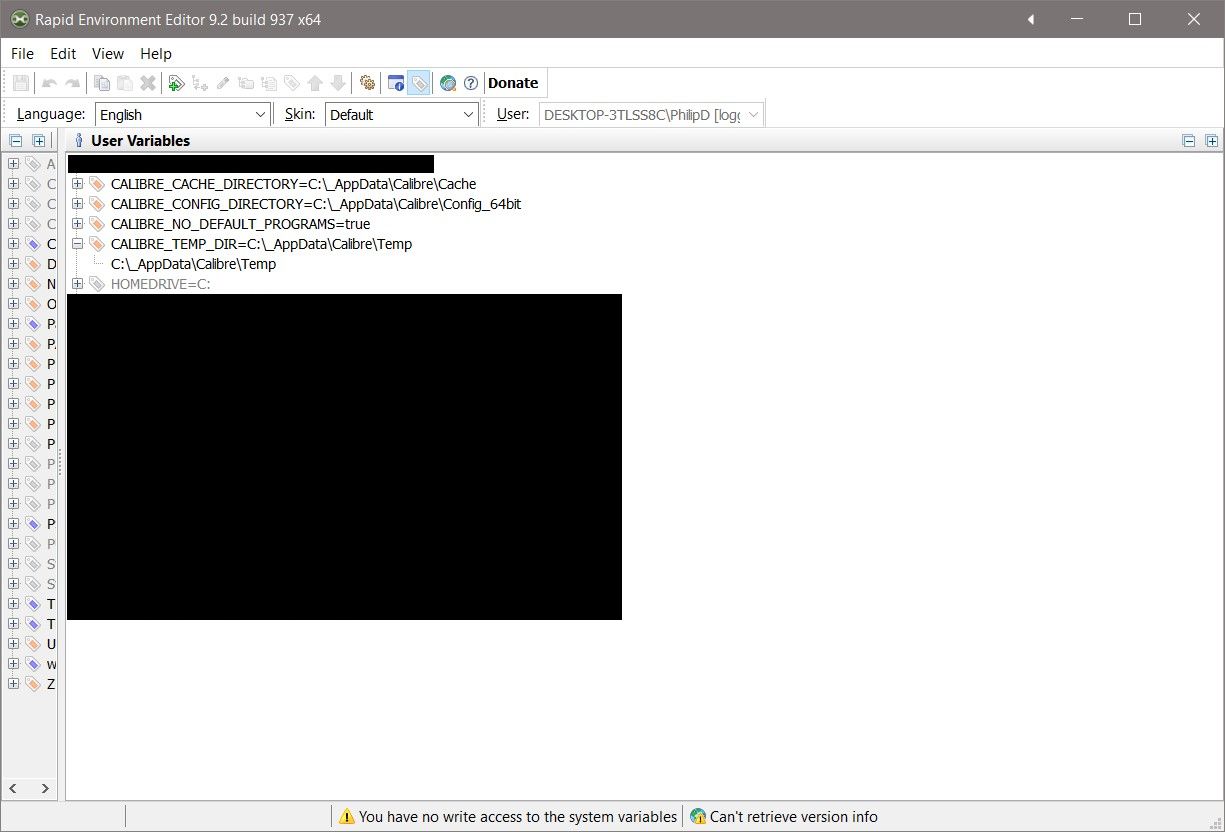Click the Save toolbar icon
Viewport: 1225px width, 832px height.
pos(21,83)
